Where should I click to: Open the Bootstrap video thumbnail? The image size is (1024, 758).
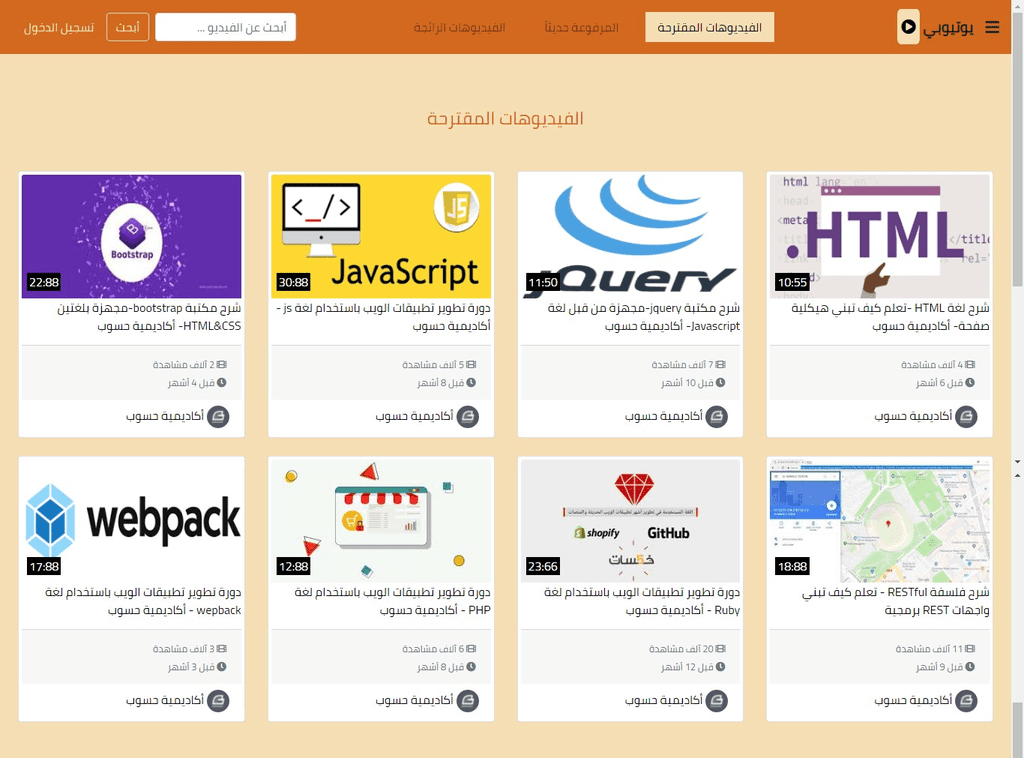point(131,236)
